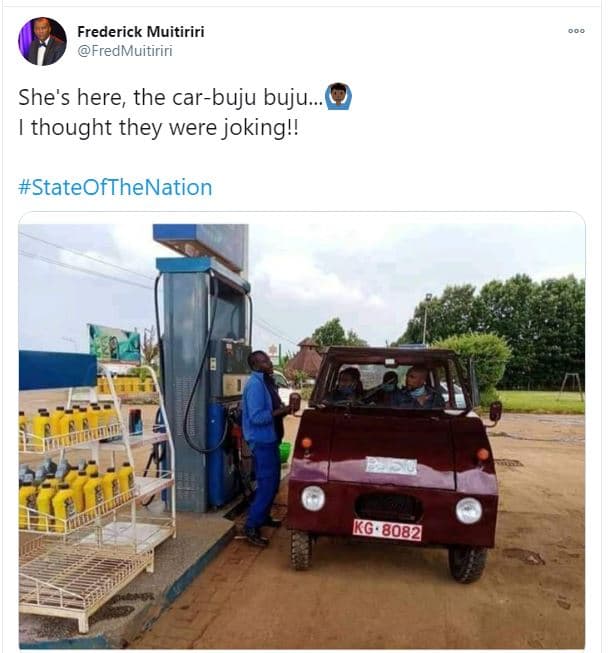614x653 pixels.
Task: Click the "I thought they were joking!!" line
Action: [159, 128]
